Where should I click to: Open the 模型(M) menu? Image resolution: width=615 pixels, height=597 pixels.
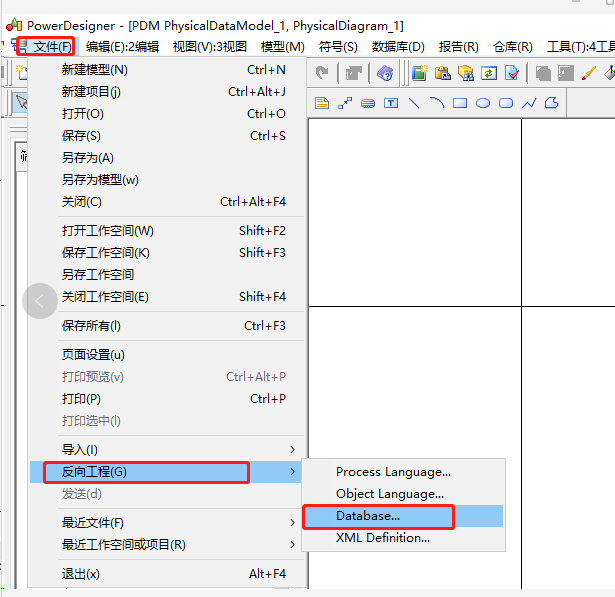(x=283, y=47)
